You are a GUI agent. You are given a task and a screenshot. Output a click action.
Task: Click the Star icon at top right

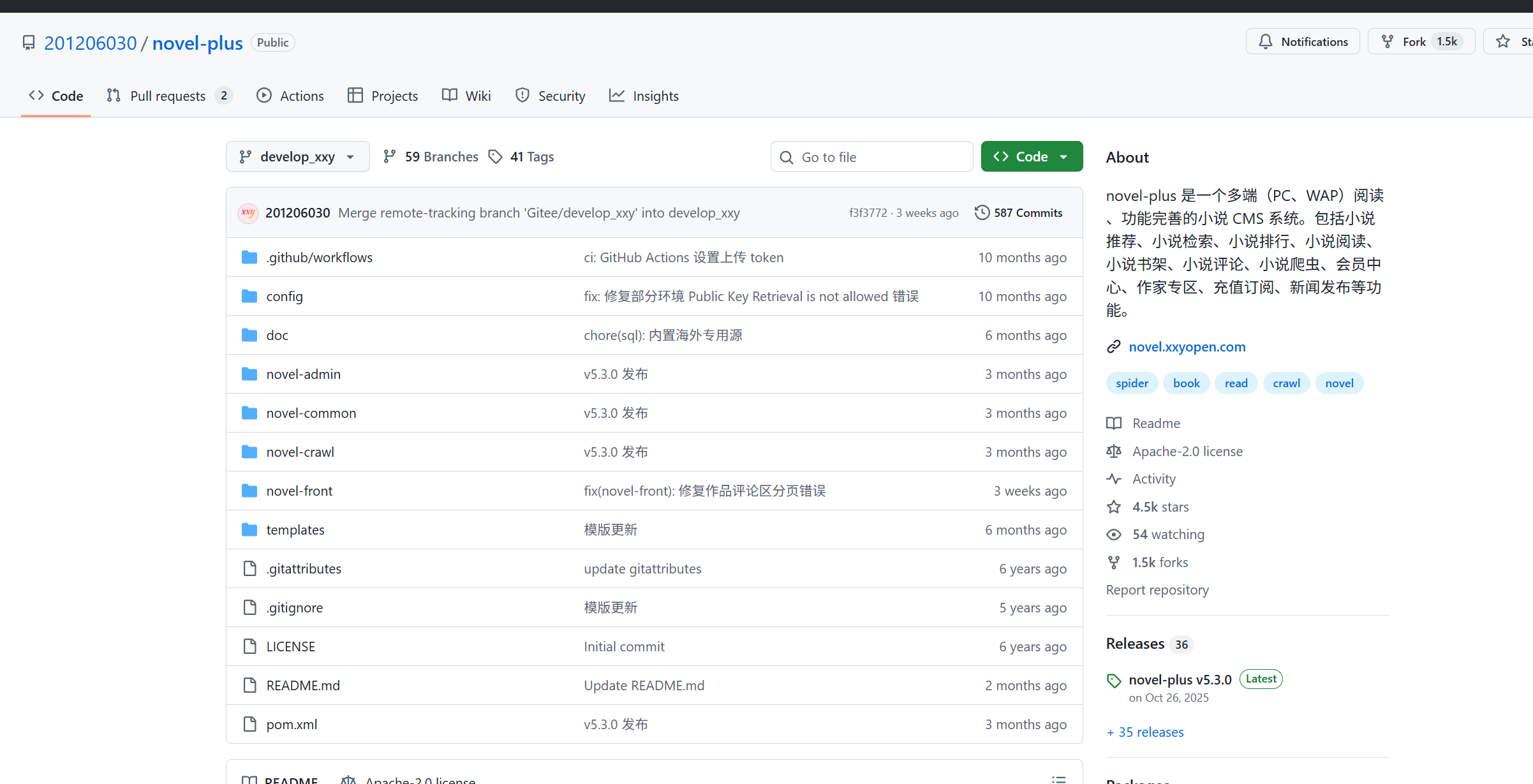click(1503, 41)
